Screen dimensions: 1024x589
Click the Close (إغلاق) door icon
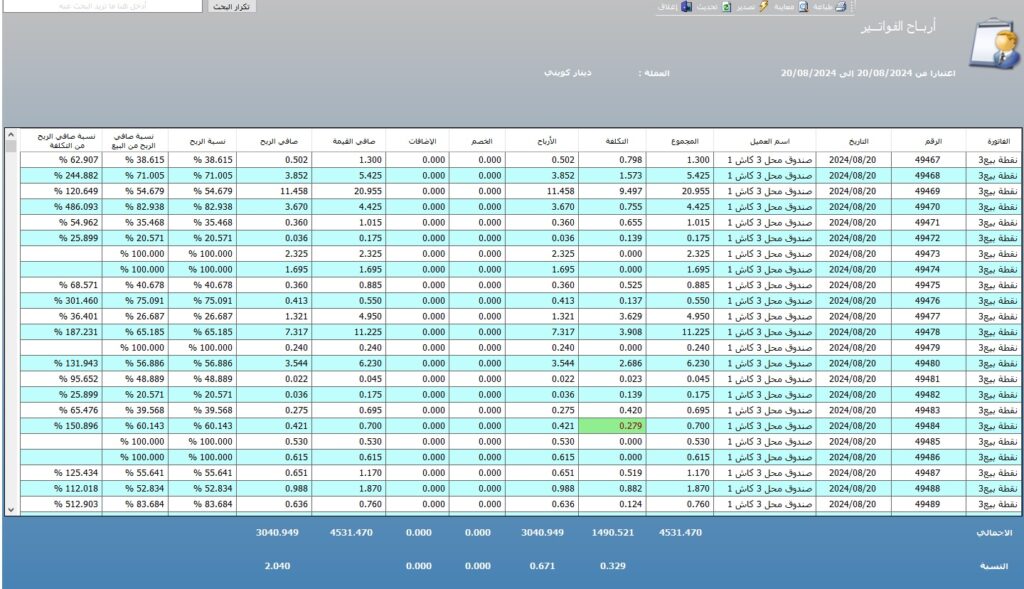tap(687, 7)
